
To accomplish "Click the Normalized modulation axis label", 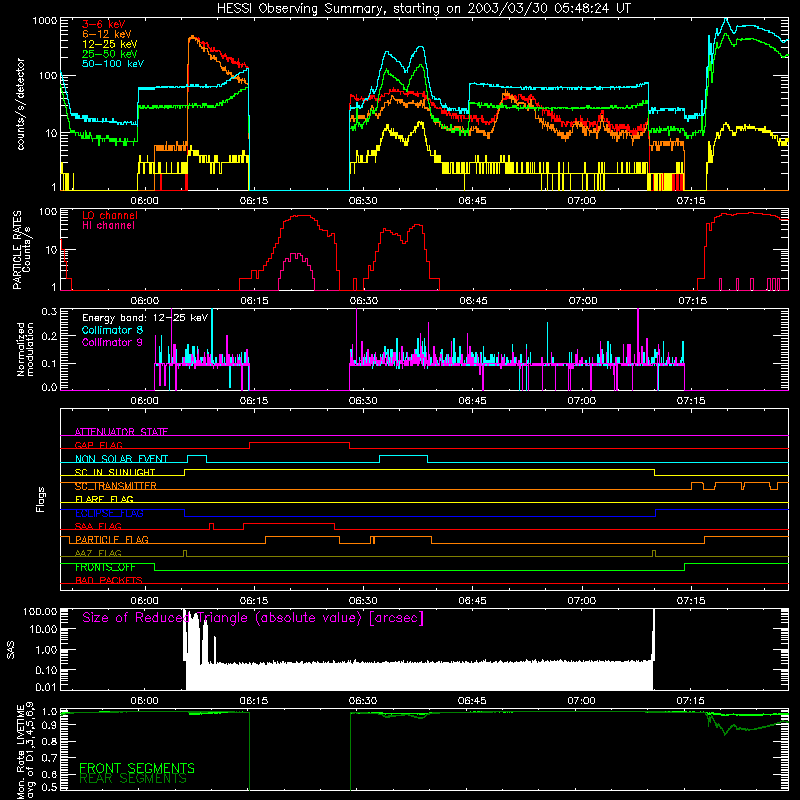I will [25, 349].
